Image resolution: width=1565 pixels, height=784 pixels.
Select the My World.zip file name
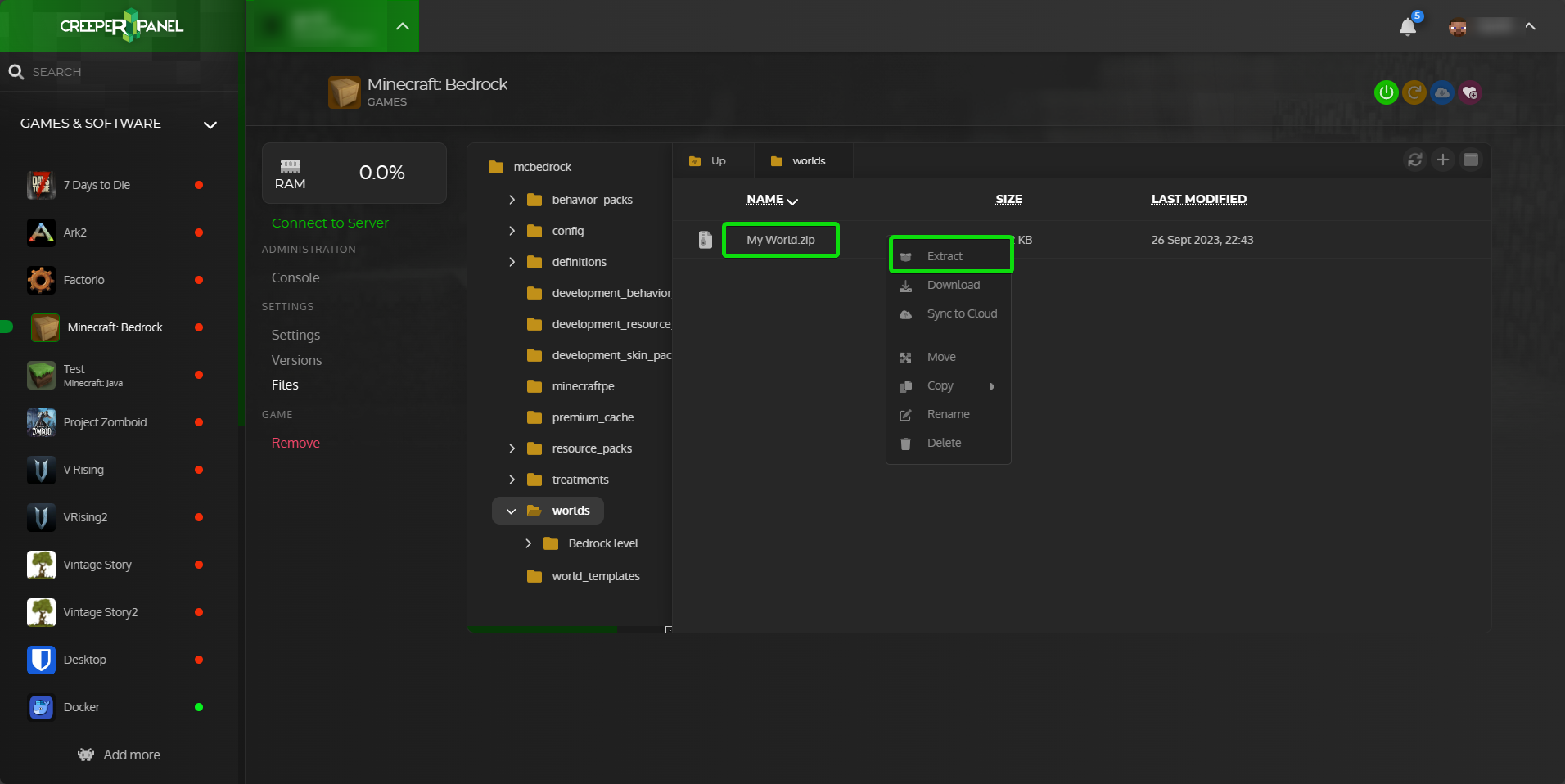coord(781,240)
